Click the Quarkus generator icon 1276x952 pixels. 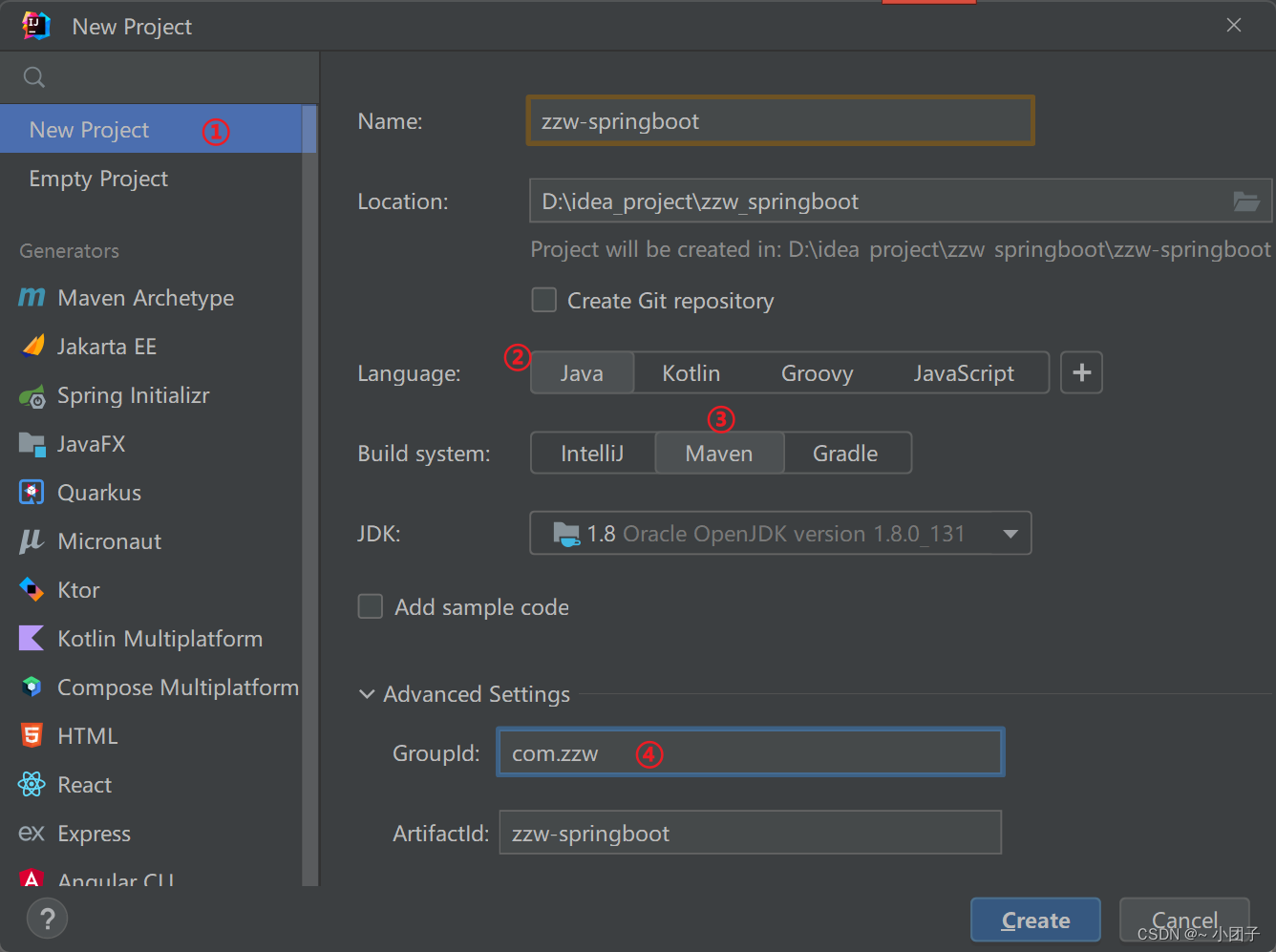pyautogui.click(x=32, y=493)
